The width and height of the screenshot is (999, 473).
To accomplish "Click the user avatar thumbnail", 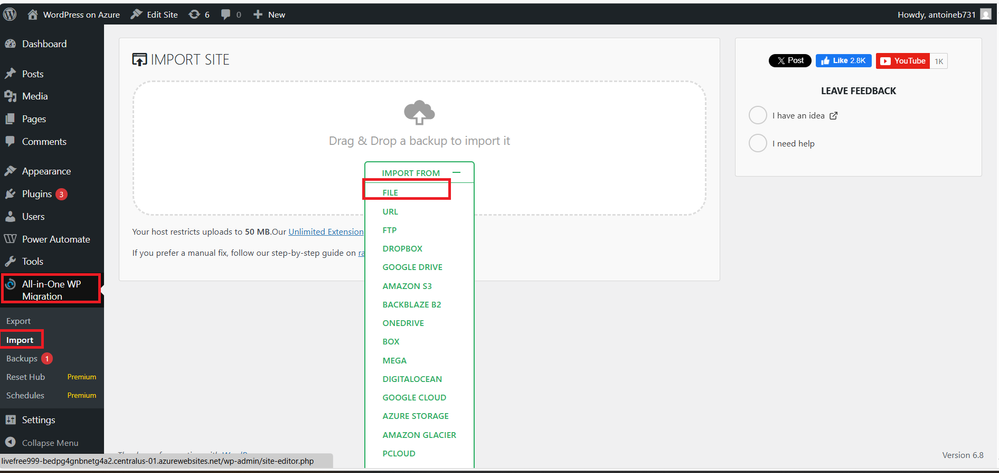I will [986, 15].
